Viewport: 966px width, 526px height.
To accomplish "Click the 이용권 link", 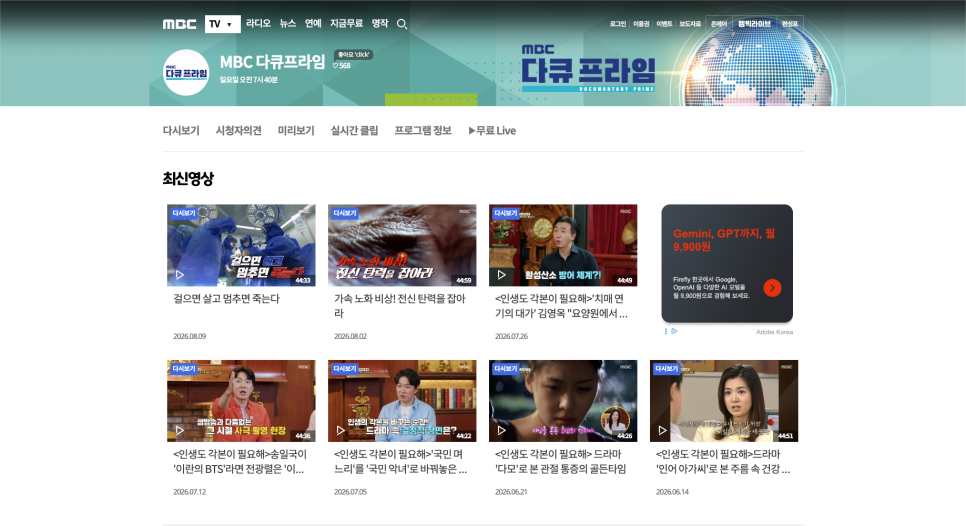I will coord(641,24).
